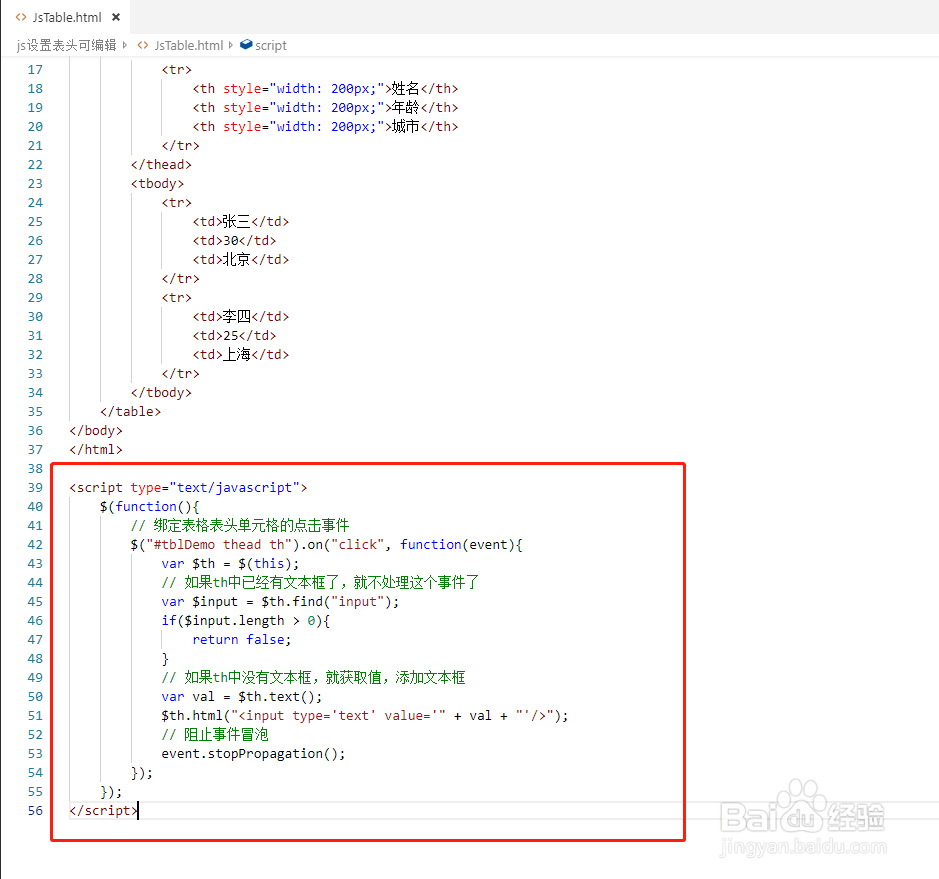This screenshot has width=939, height=879.
Task: Click the comment 如果th中没有文本框
Action: click(x=313, y=678)
